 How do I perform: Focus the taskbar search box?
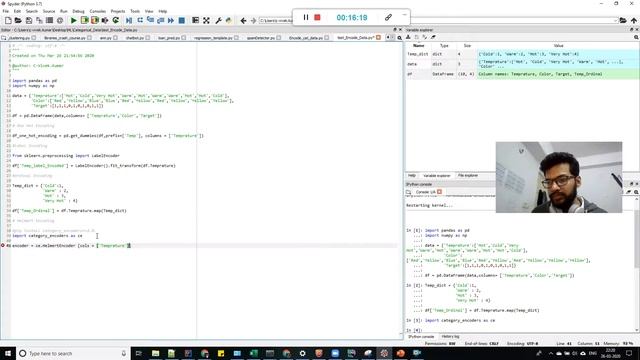click(73, 353)
